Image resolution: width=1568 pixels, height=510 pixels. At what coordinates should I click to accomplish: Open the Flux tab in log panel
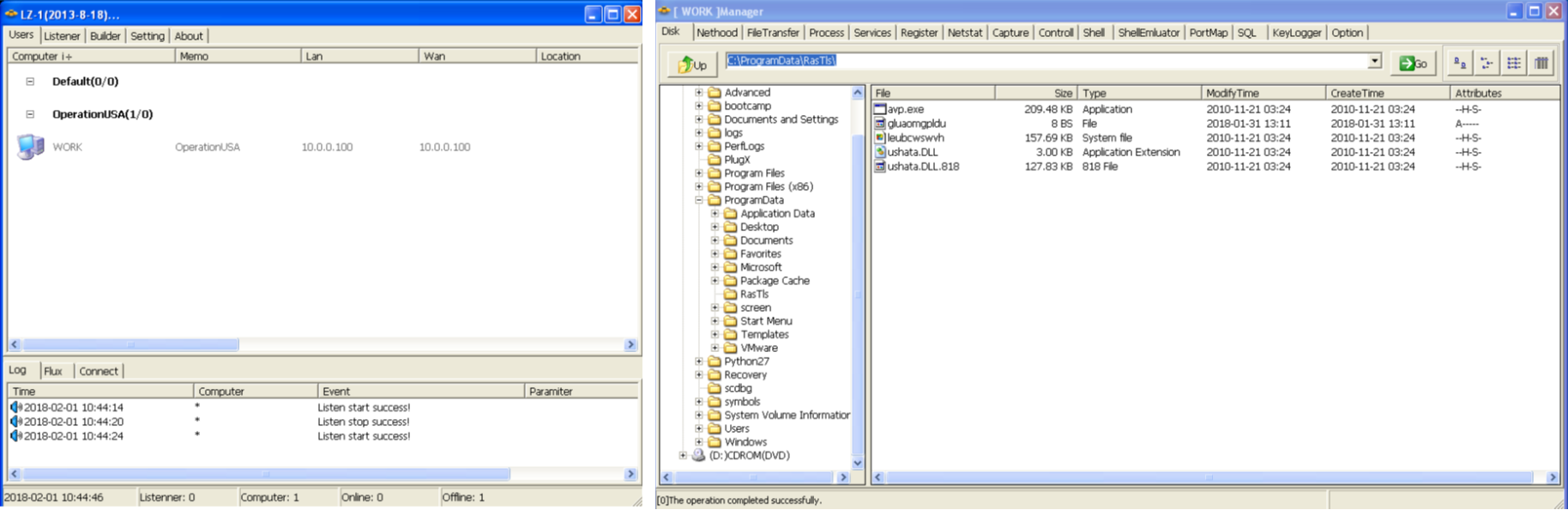click(x=53, y=371)
